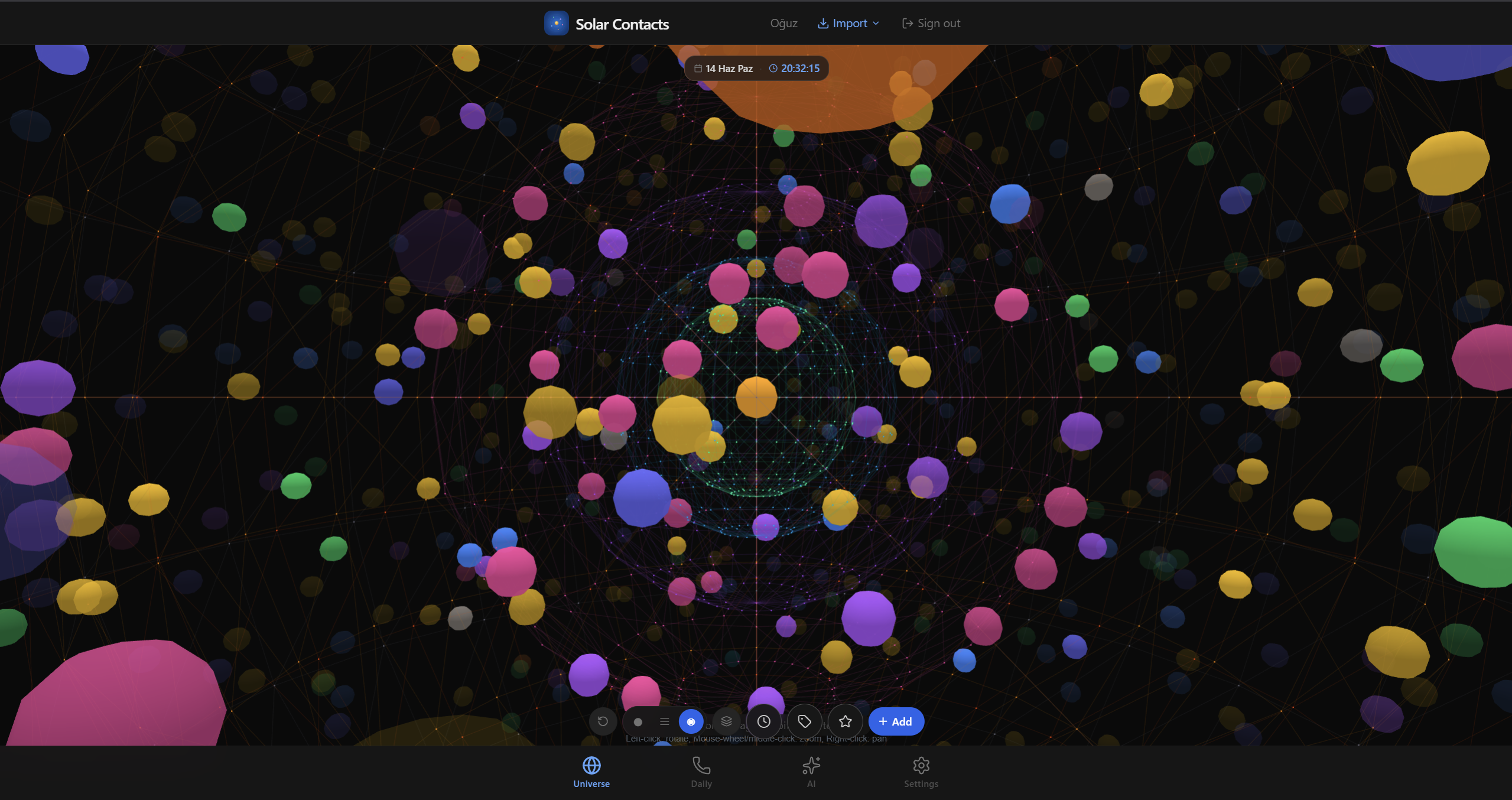Select the highlighted sphere view mode
Viewport: 1512px width, 800px height.
[x=691, y=721]
